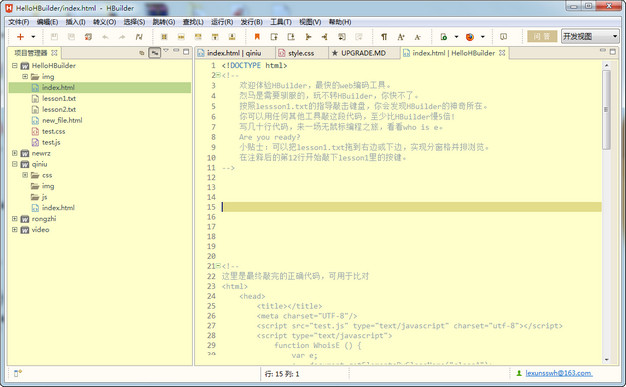The width and height of the screenshot is (626, 387).
Task: Click the red plus New icon
Action: tap(20, 37)
